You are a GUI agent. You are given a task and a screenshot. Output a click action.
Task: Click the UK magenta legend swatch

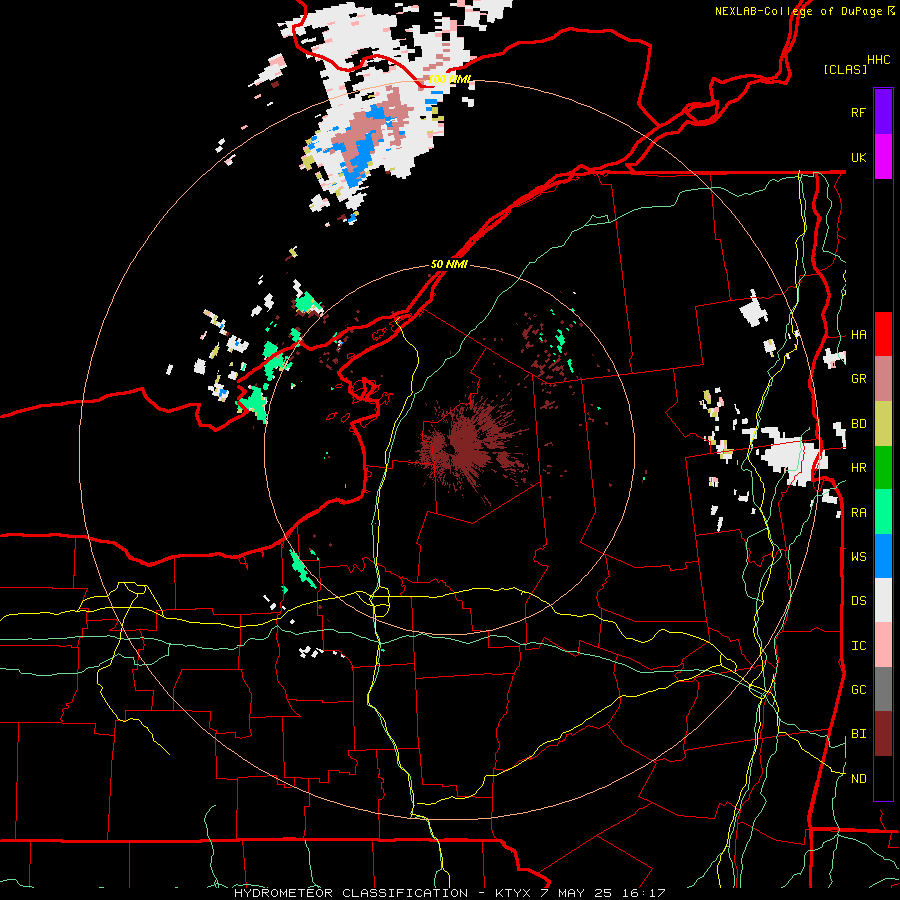pos(883,157)
